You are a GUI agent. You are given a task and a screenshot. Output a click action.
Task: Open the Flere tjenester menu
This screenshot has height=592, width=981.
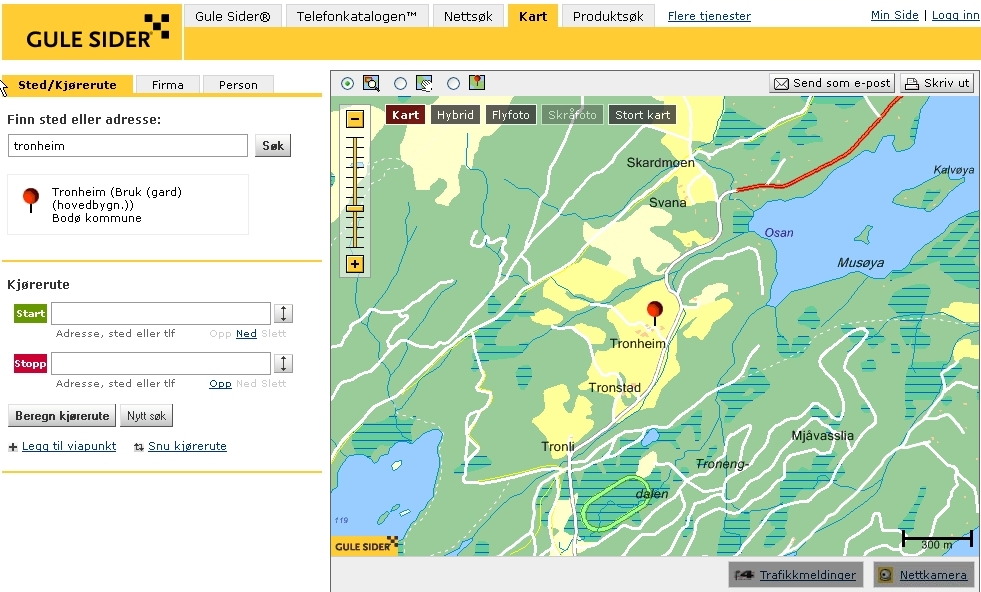point(708,16)
